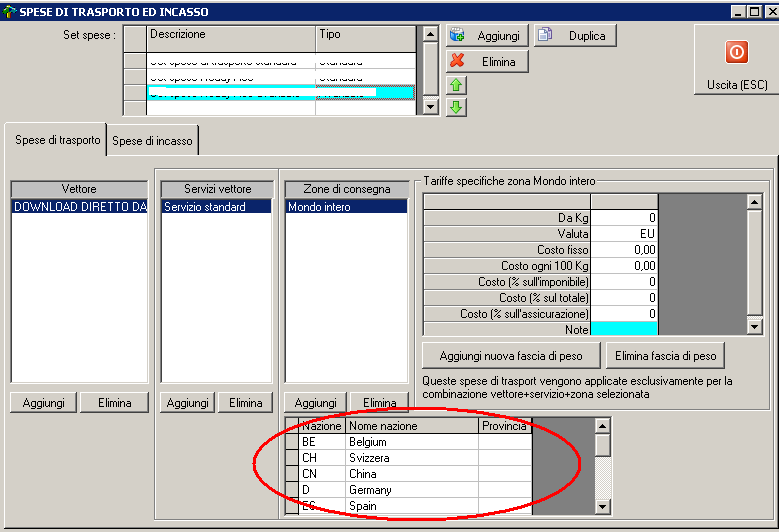Switch to Spese di incasso tab
This screenshot has height=532, width=779.
pyautogui.click(x=152, y=141)
